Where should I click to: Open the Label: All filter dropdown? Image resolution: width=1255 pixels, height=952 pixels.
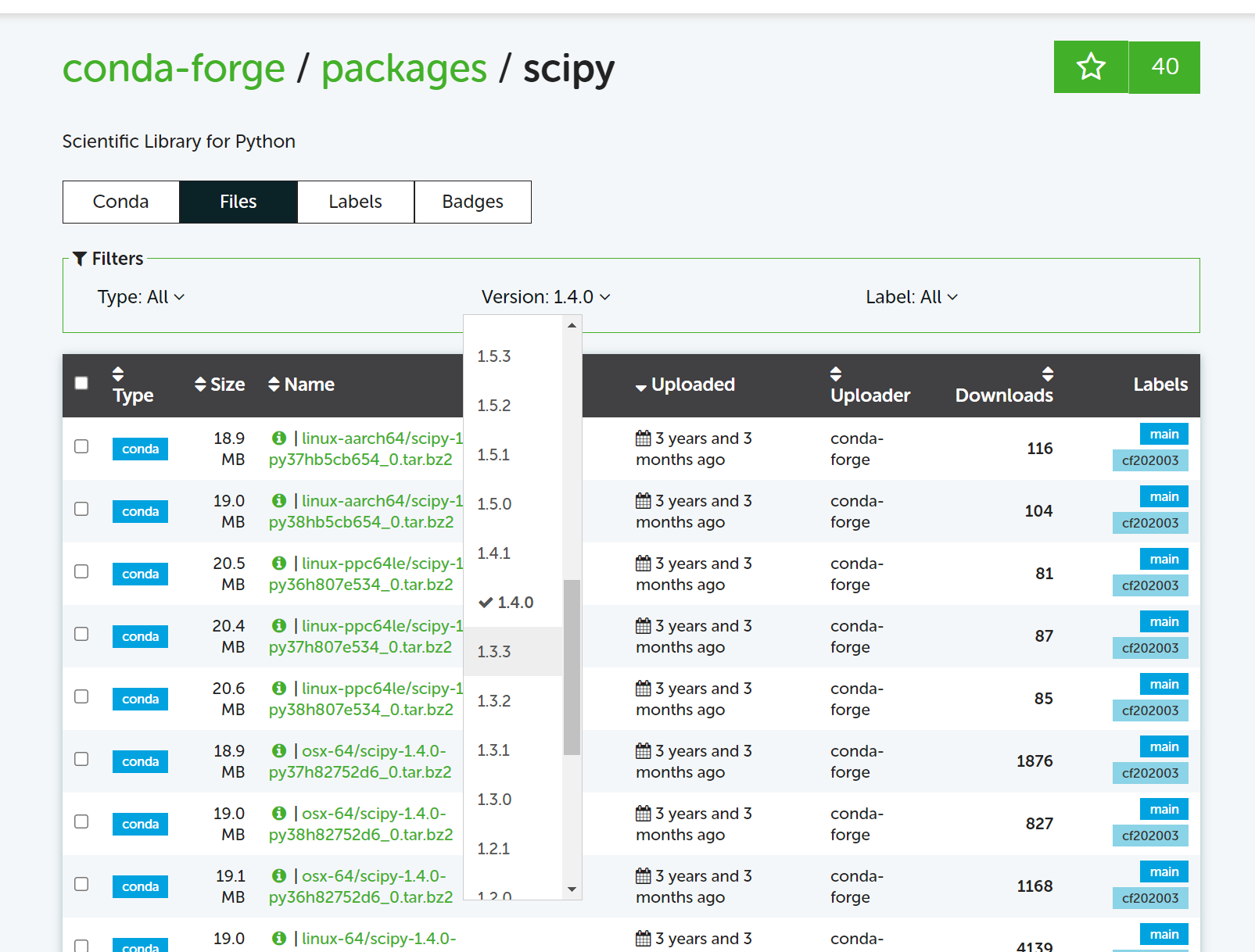pyautogui.click(x=912, y=297)
